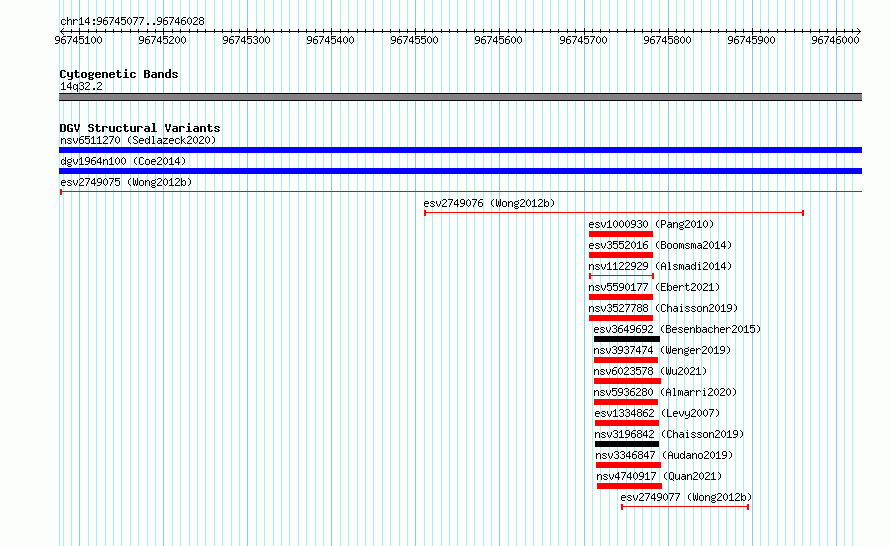Viewport: 890px width, 546px height.
Task: Click the chr14:96745077..96746028 region label
Action: pos(132,21)
